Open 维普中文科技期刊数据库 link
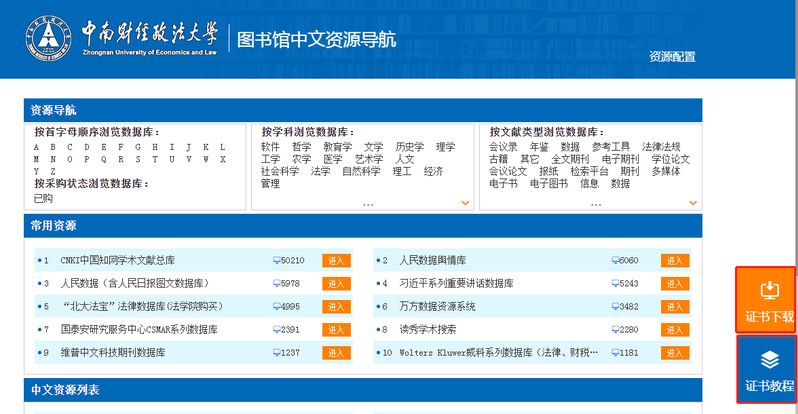Screen dimensions: 798x414 click(113, 352)
